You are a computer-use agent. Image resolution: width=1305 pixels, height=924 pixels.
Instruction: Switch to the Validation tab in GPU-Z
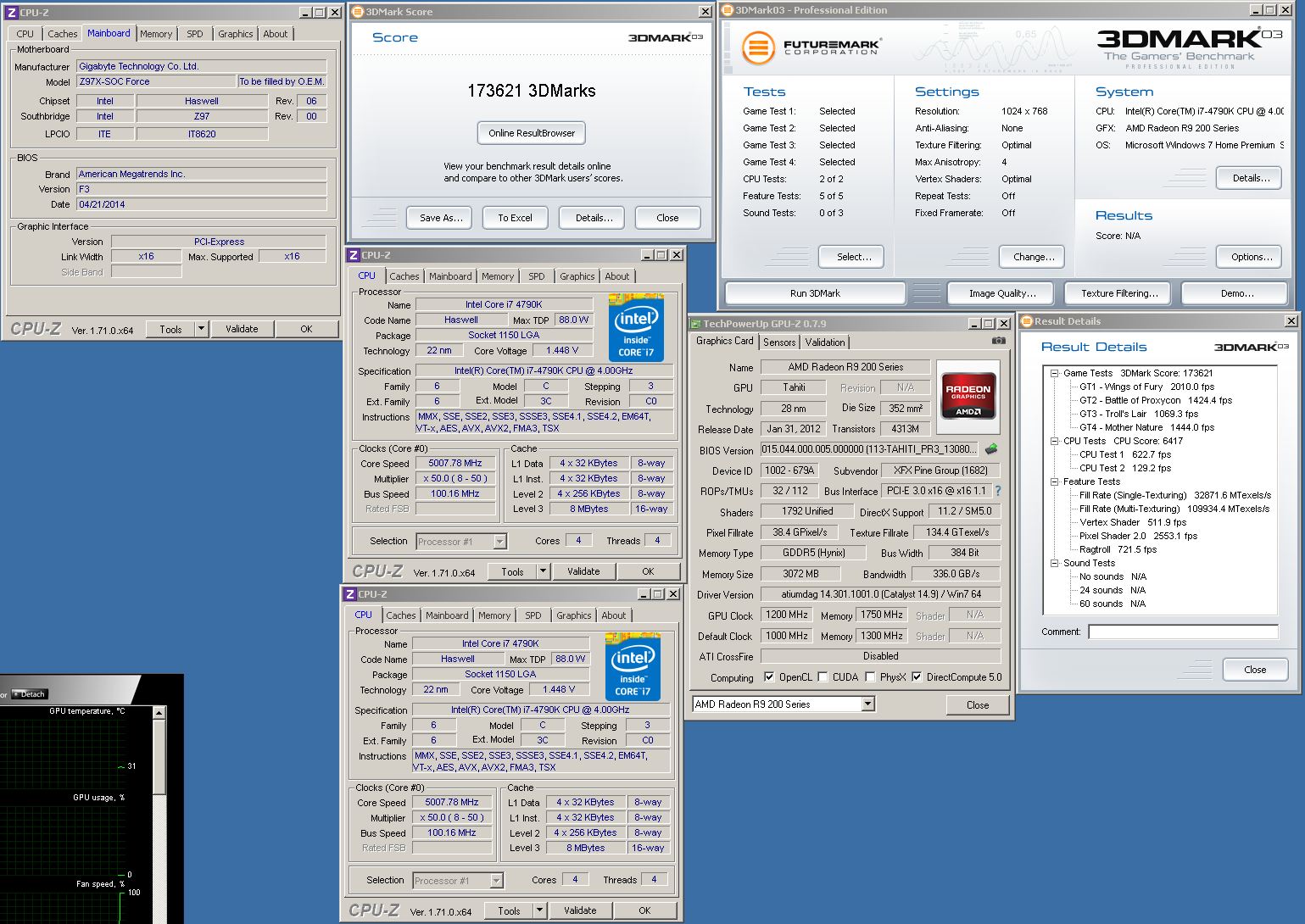tap(825, 342)
